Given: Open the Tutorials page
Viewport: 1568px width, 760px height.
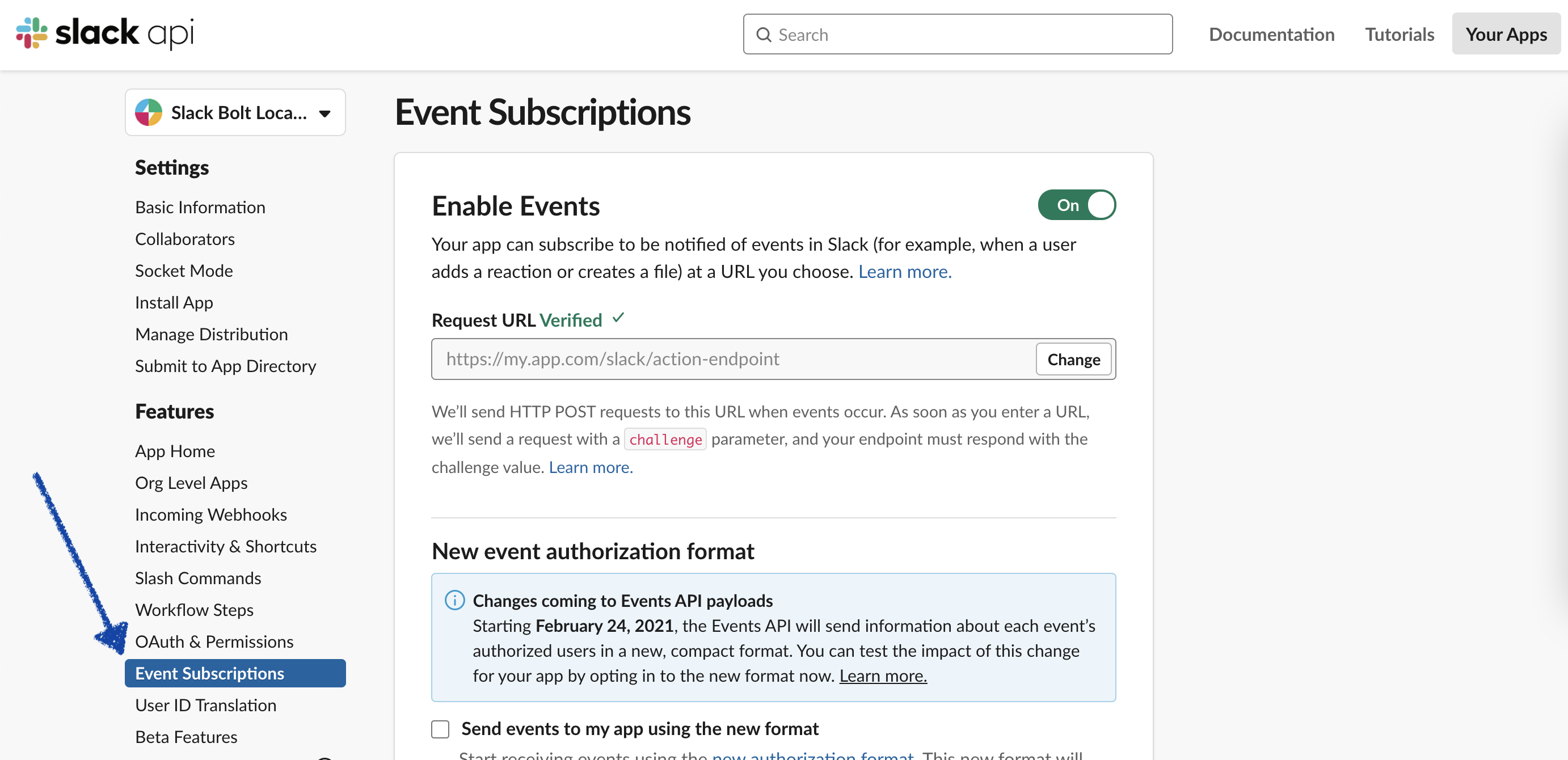Looking at the screenshot, I should [1400, 34].
